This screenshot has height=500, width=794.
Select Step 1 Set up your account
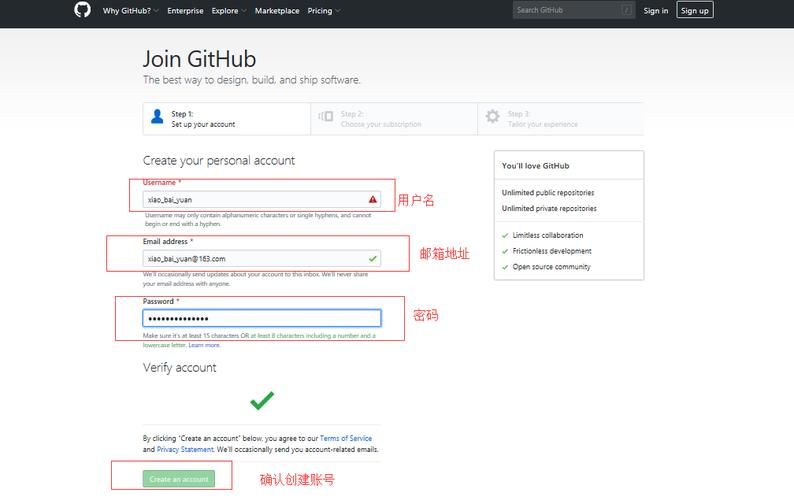[x=226, y=119]
